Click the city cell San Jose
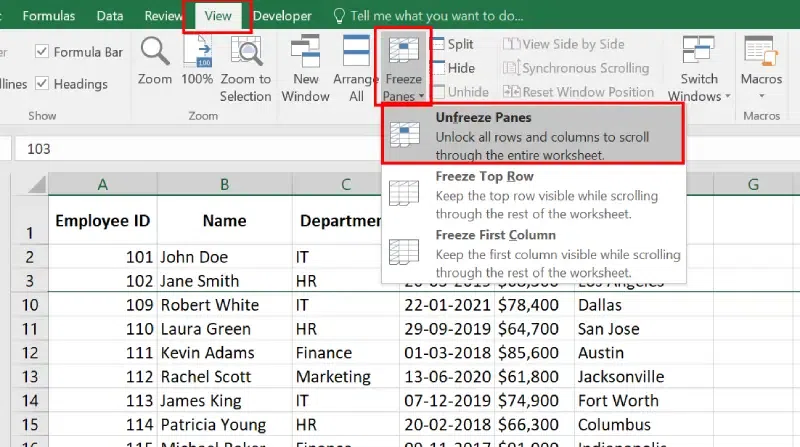This screenshot has height=447, width=800. tap(644, 329)
